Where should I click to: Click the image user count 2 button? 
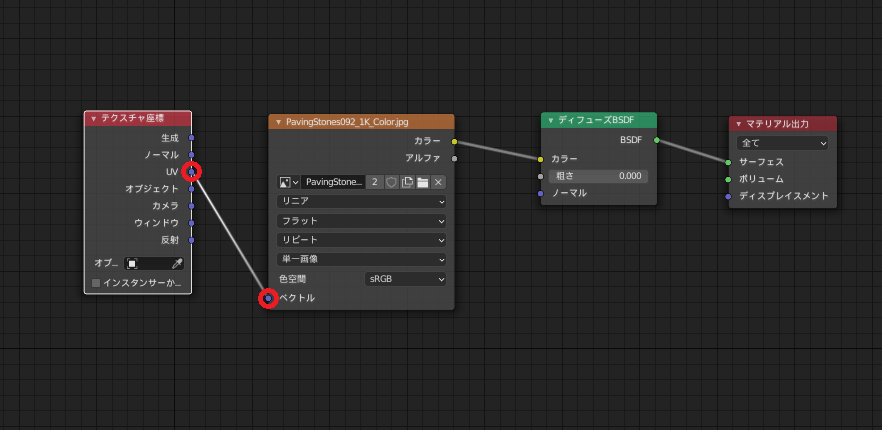click(375, 182)
